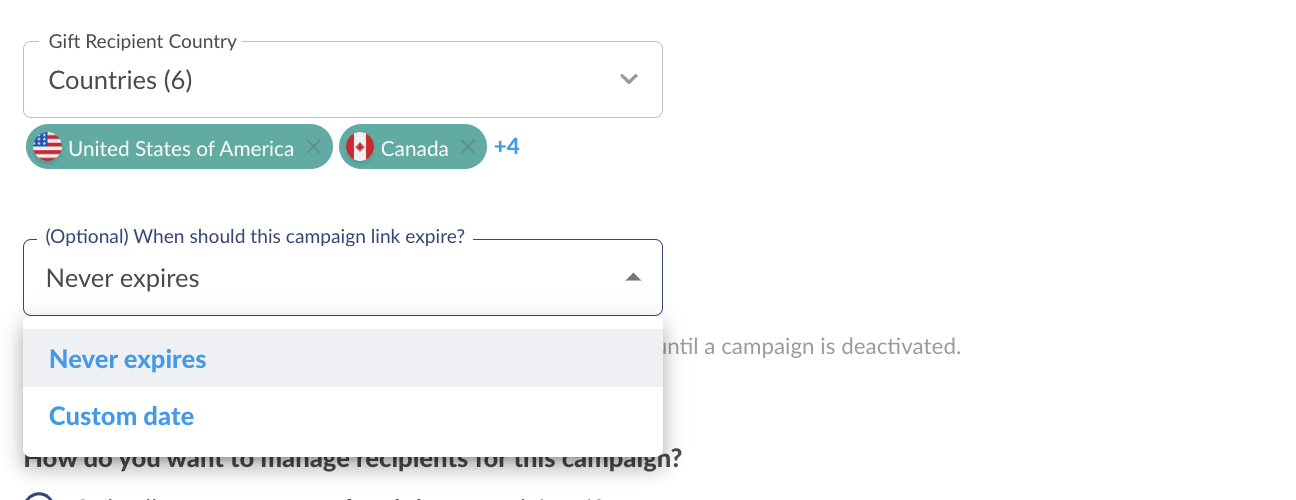
Task: Remove the Canada country chip
Action: (467, 148)
